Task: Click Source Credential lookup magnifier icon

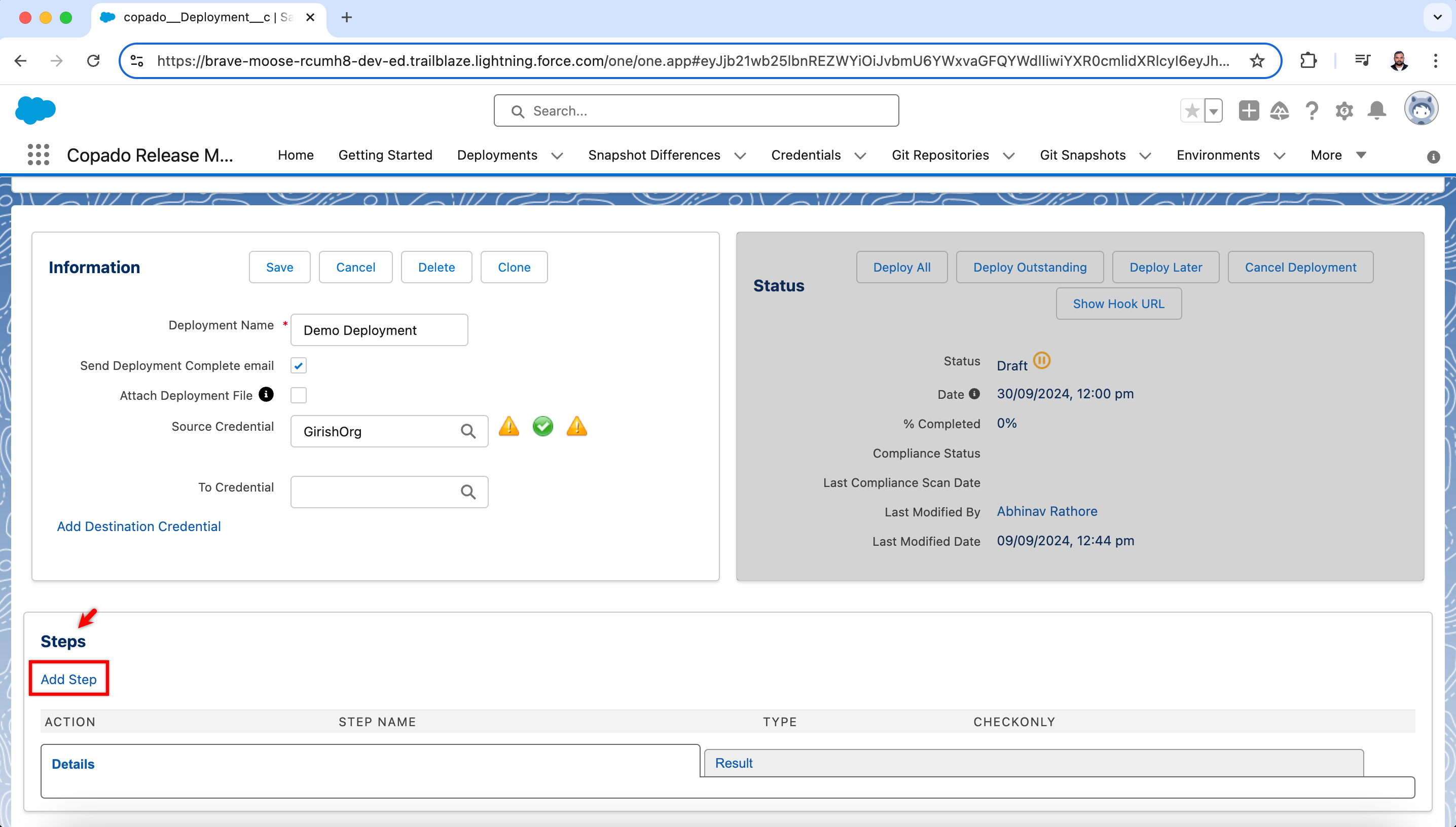Action: (x=468, y=431)
